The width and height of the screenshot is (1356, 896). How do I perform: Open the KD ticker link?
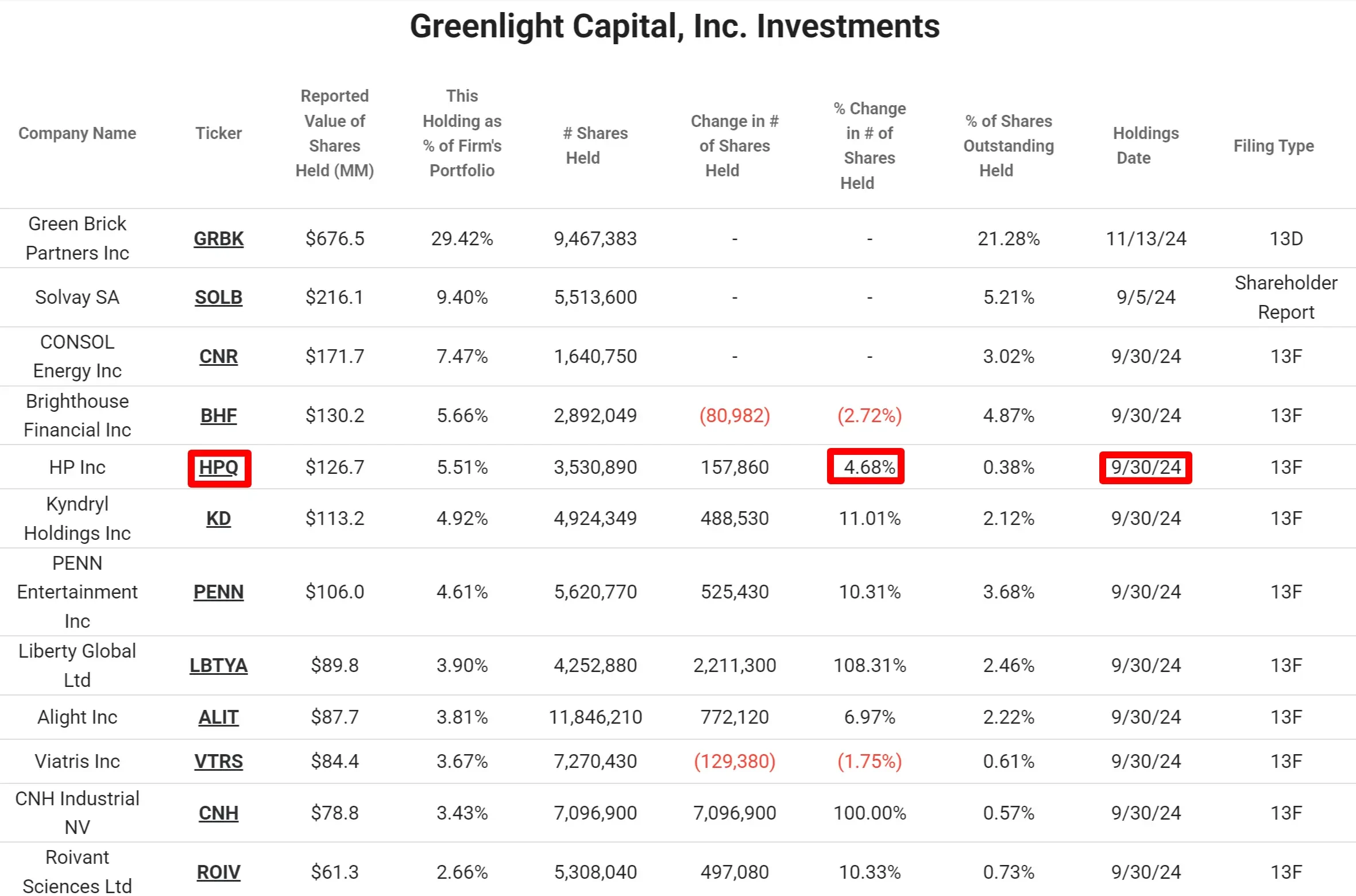(218, 519)
